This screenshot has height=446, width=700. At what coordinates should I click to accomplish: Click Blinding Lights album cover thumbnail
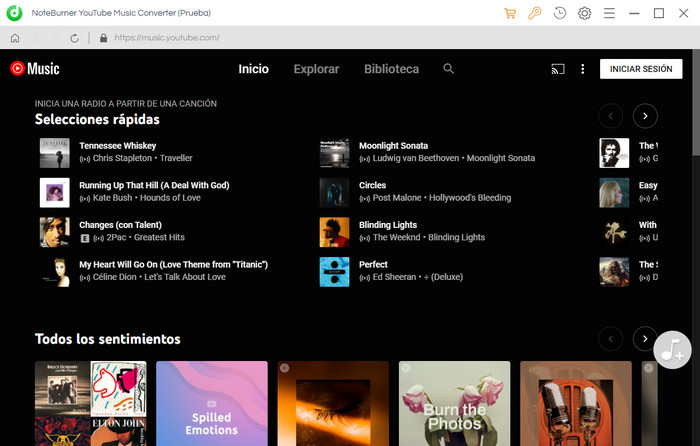(334, 232)
